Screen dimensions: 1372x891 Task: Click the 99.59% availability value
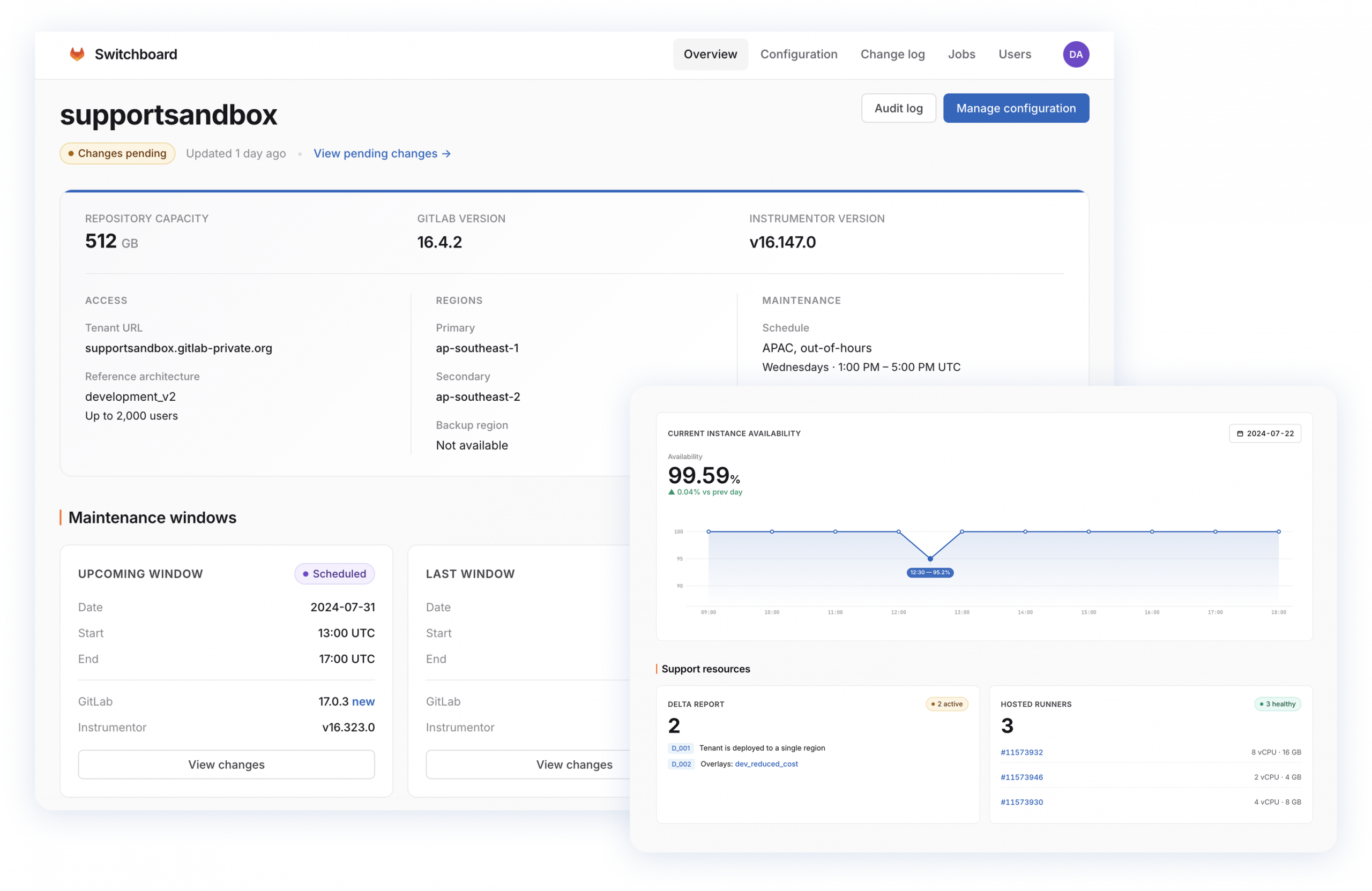pos(704,475)
